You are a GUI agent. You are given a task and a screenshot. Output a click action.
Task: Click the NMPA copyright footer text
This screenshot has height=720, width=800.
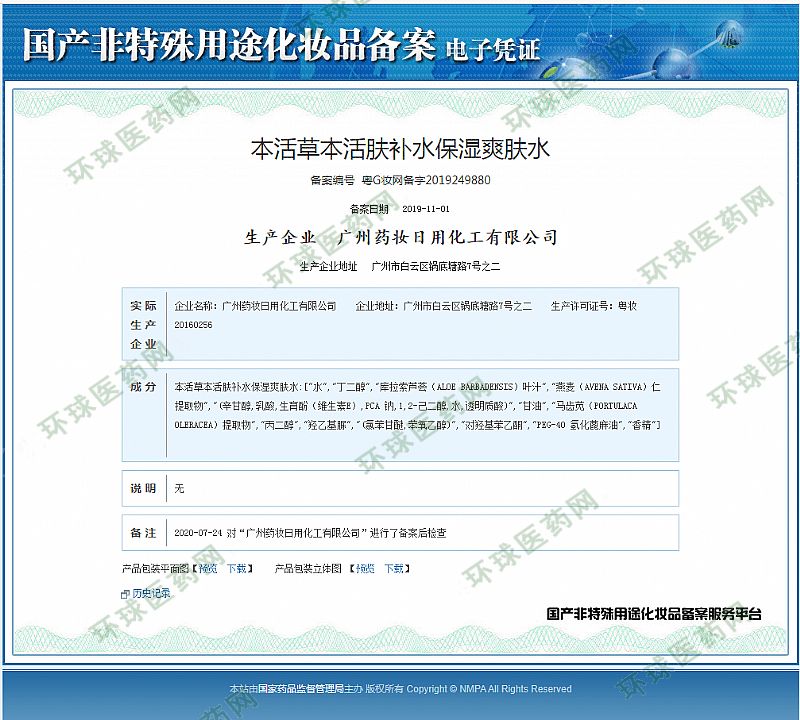point(400,689)
